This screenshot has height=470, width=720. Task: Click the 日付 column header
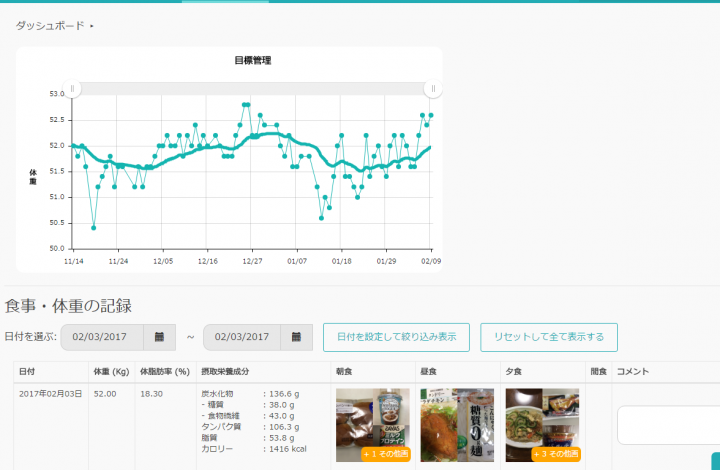point(27,372)
